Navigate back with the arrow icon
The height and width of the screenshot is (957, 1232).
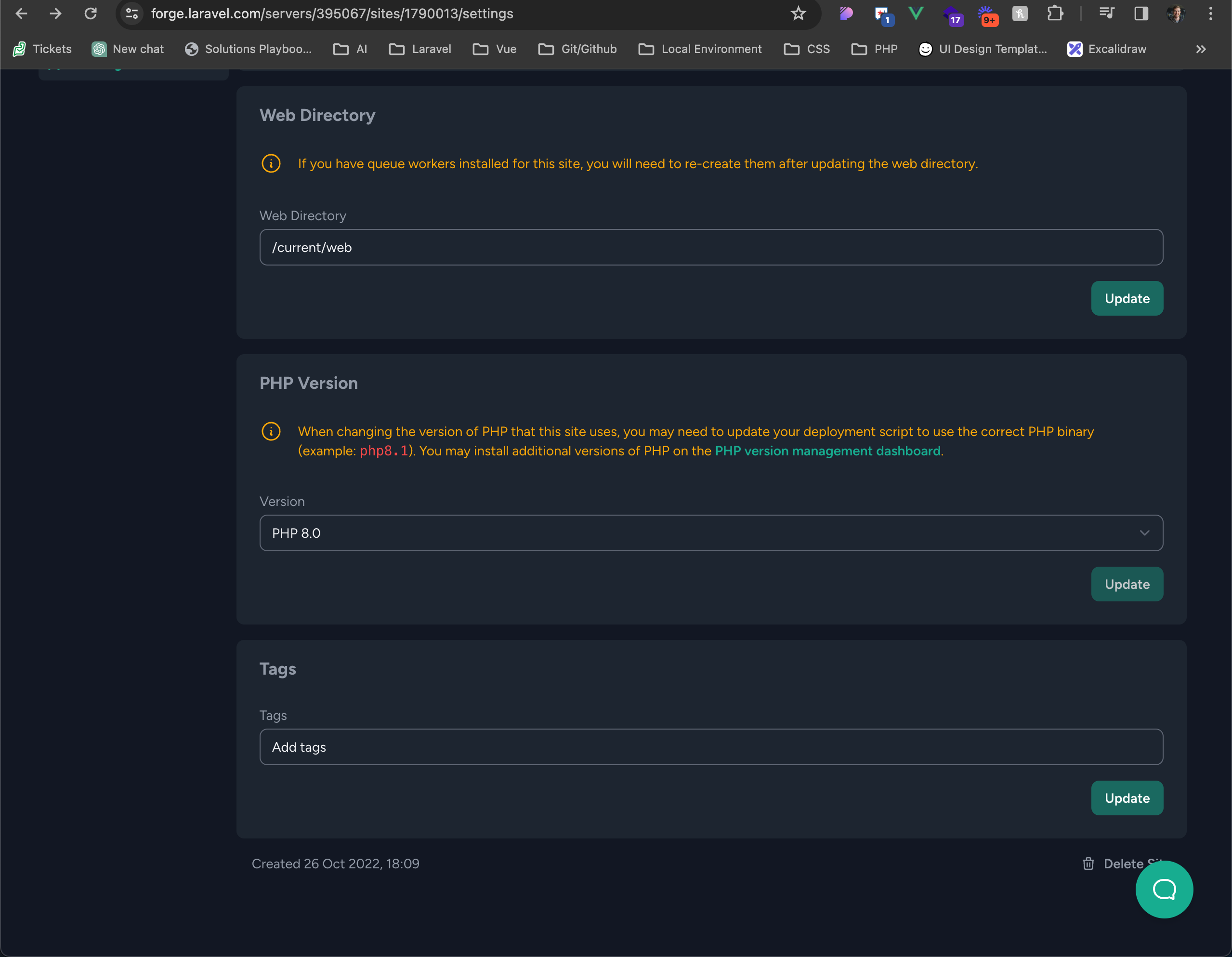(21, 13)
